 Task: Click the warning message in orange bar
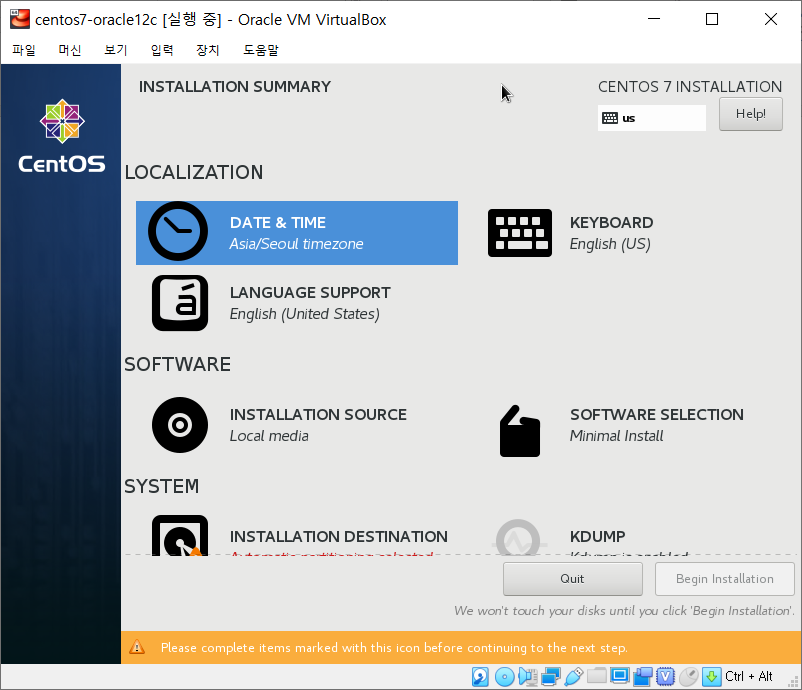point(394,648)
